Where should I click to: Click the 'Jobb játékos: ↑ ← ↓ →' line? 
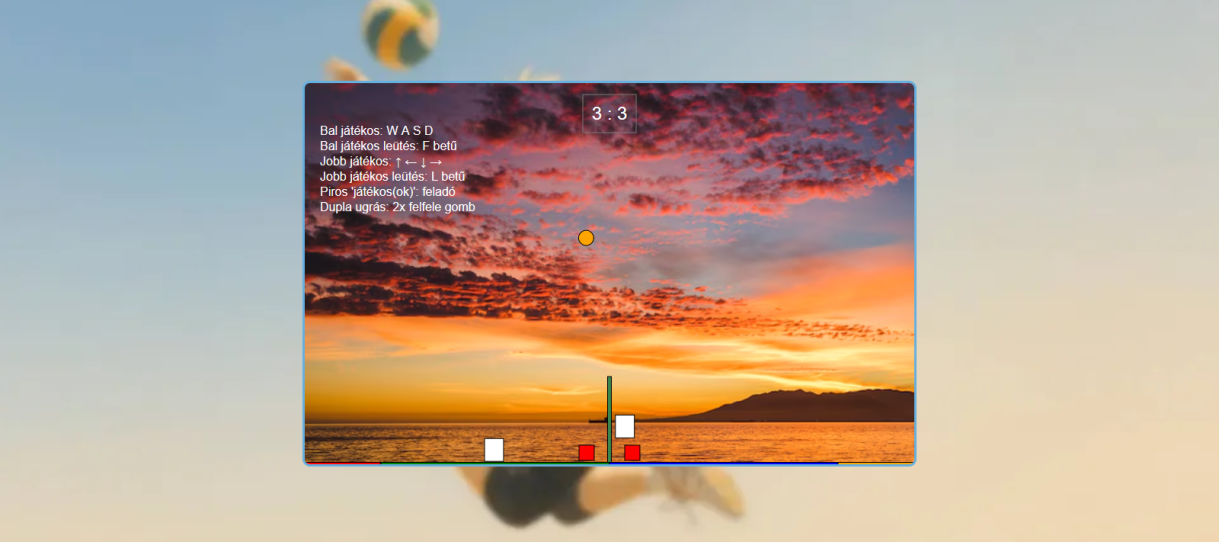point(381,161)
